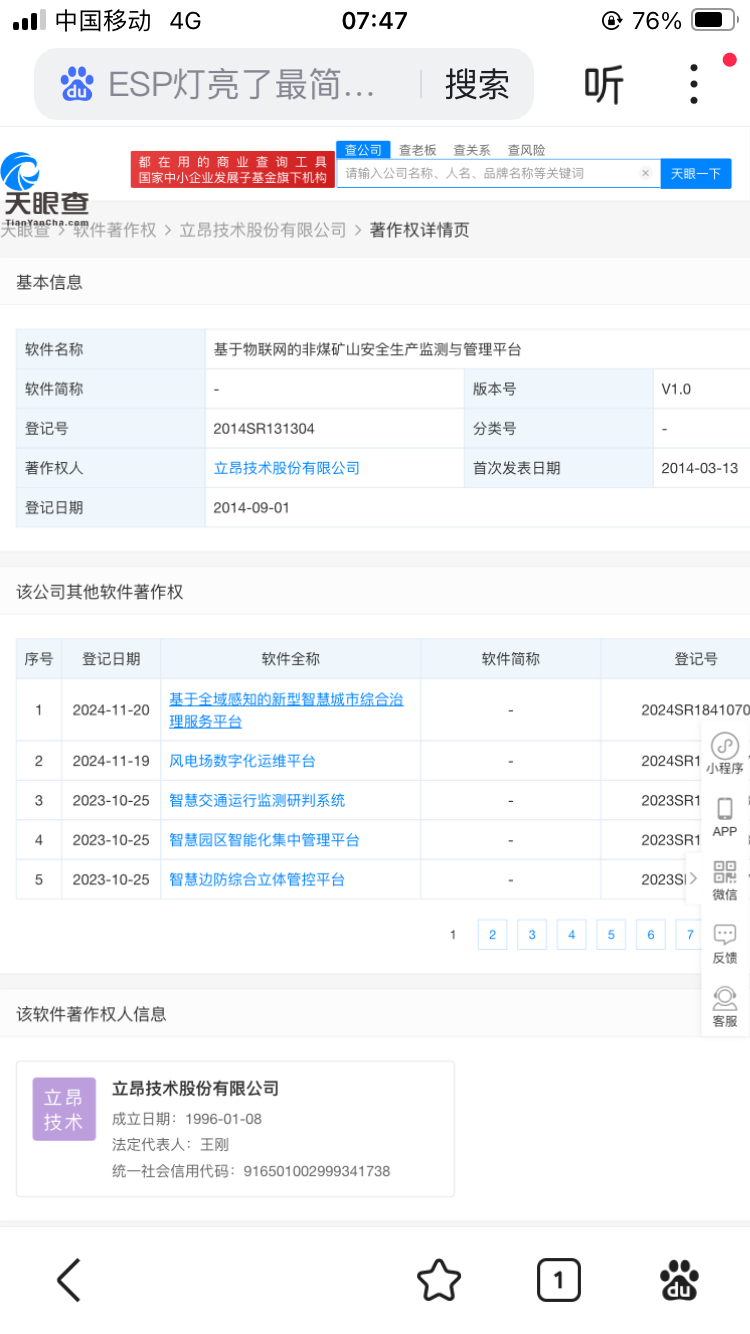Go to page 4 of the copyright list

coord(571,935)
